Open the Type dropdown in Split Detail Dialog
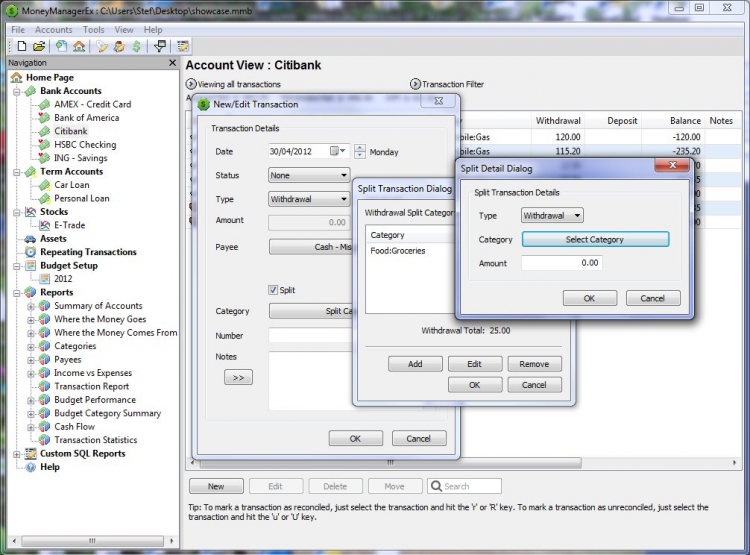The width and height of the screenshot is (750, 555). [x=552, y=215]
